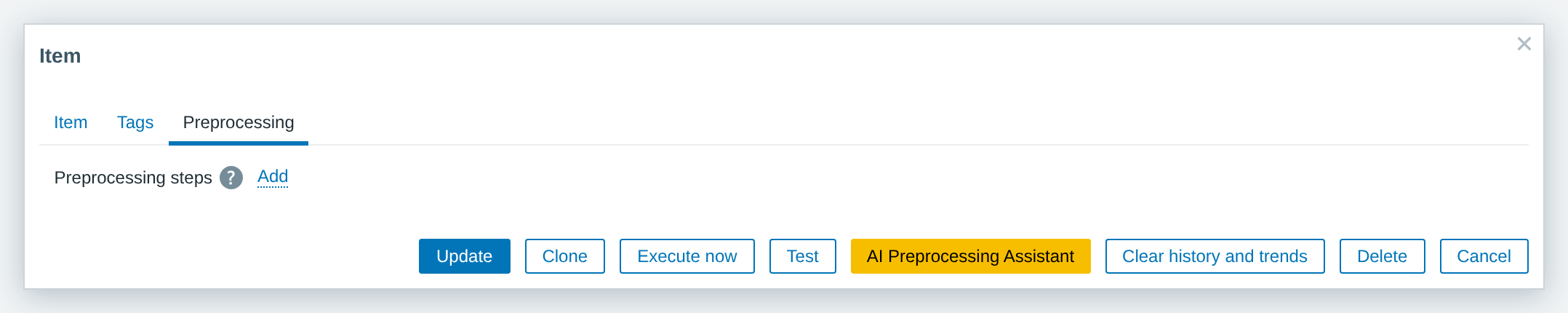This screenshot has width=1568, height=313.
Task: Clear history and trends
Action: [x=1215, y=256]
